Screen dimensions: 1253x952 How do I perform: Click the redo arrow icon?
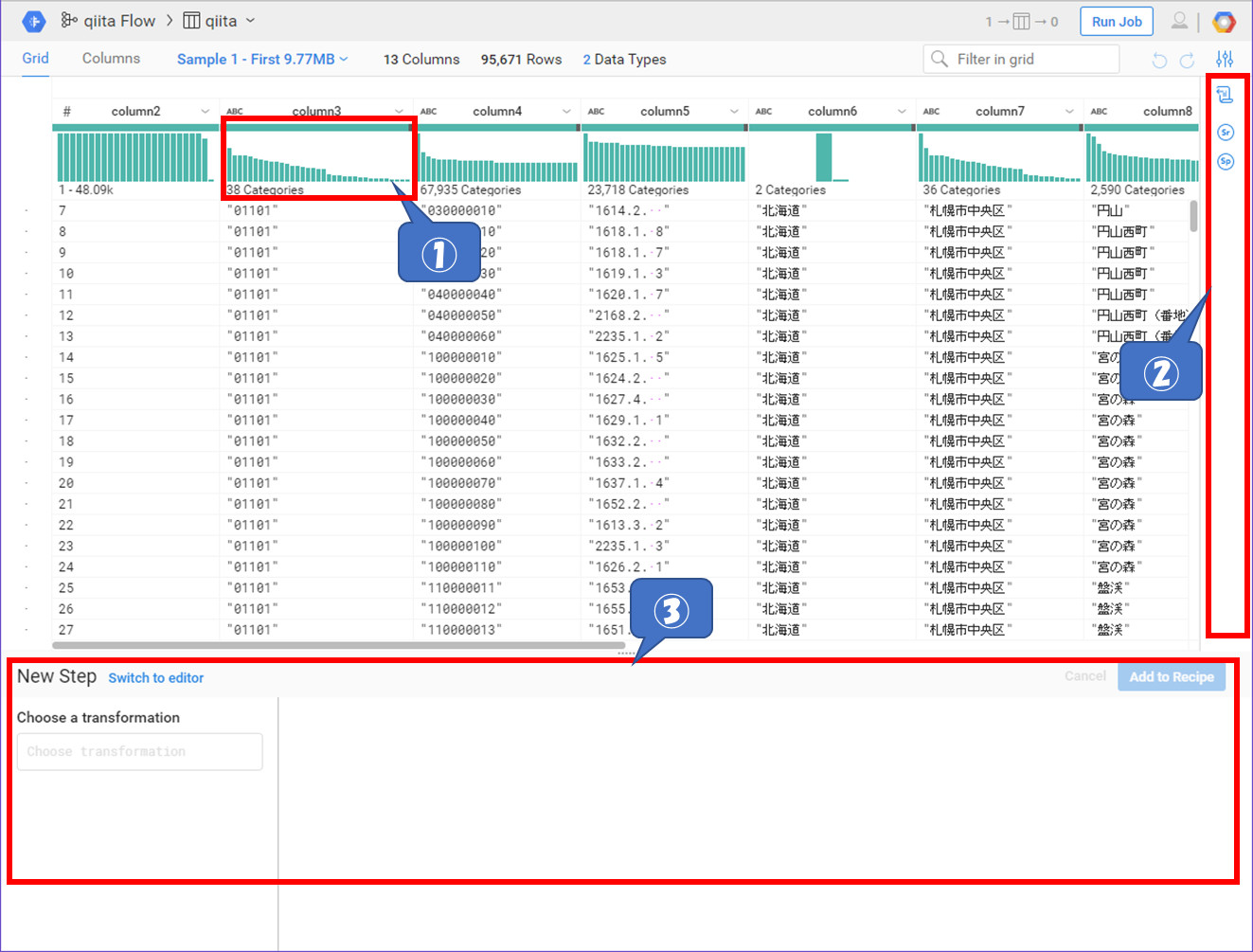pyautogui.click(x=1187, y=61)
